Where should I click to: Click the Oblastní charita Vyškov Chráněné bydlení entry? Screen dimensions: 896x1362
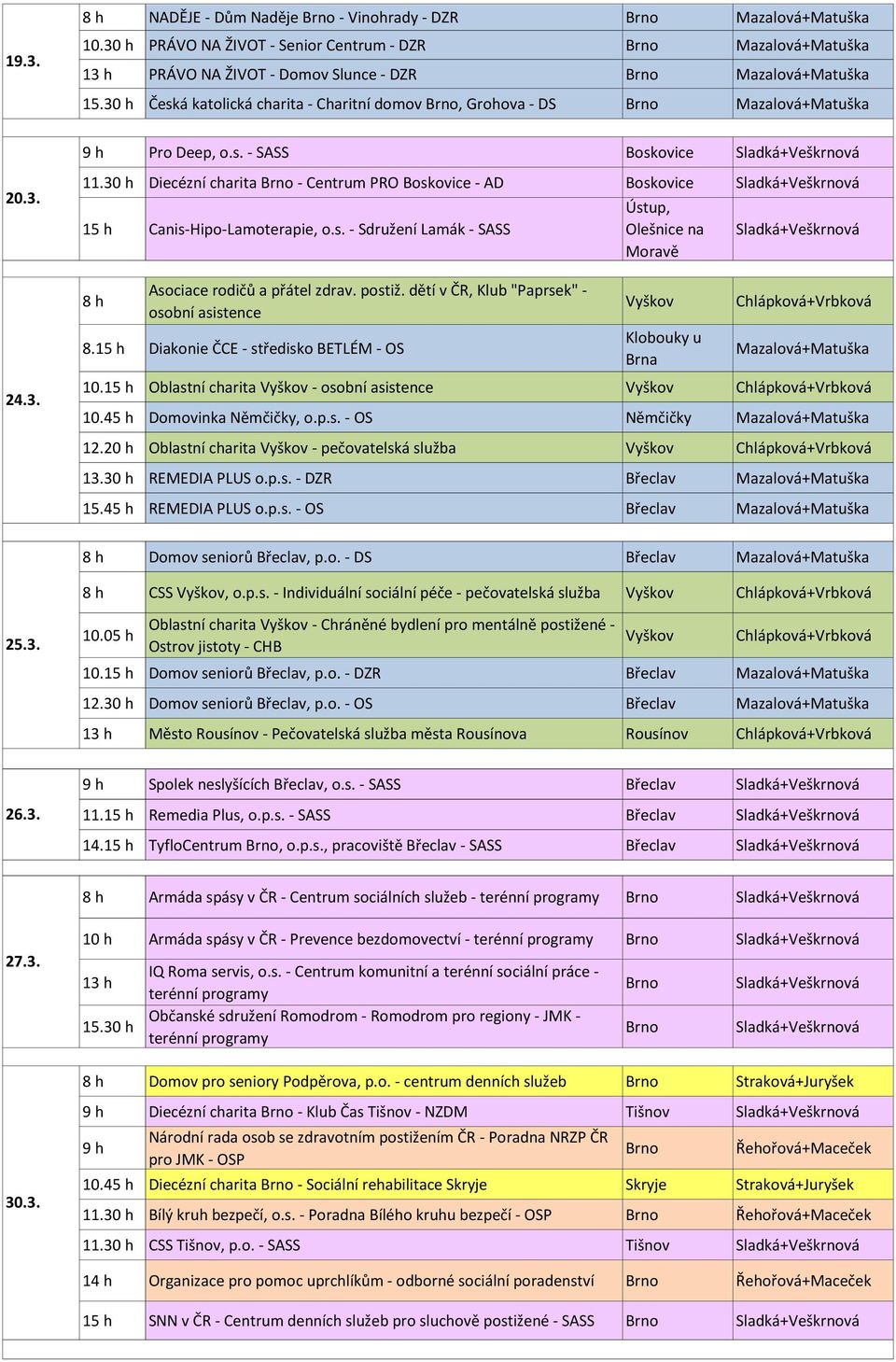pyautogui.click(x=382, y=636)
